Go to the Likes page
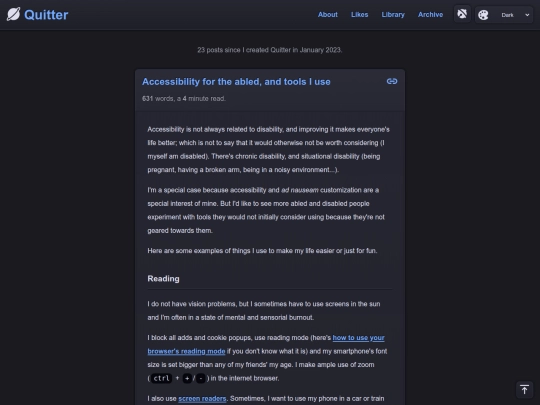The width and height of the screenshot is (540, 405). coord(360,14)
